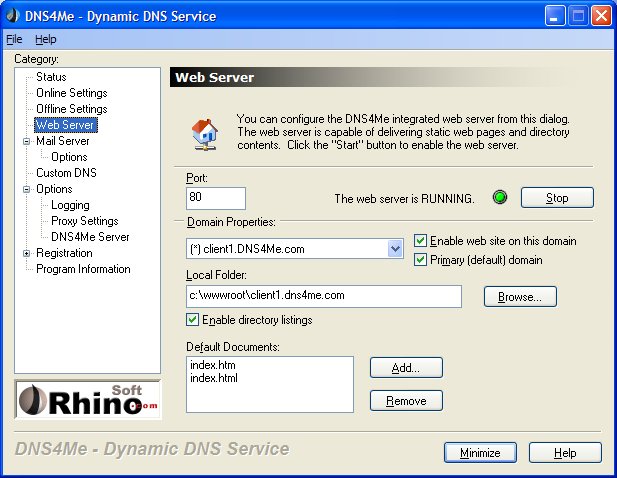The height and width of the screenshot is (478, 617).
Task: Select Status in the category tree
Action: coord(51,77)
